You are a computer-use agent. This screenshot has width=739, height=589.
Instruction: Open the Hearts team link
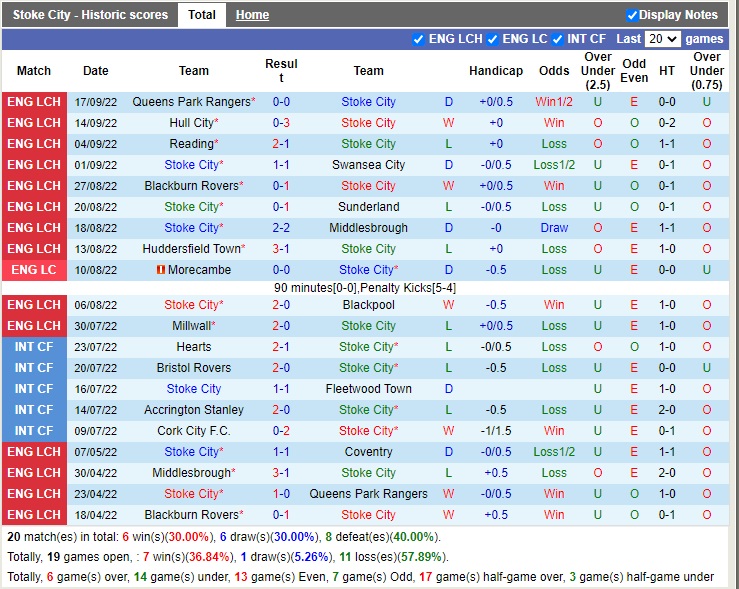point(194,347)
